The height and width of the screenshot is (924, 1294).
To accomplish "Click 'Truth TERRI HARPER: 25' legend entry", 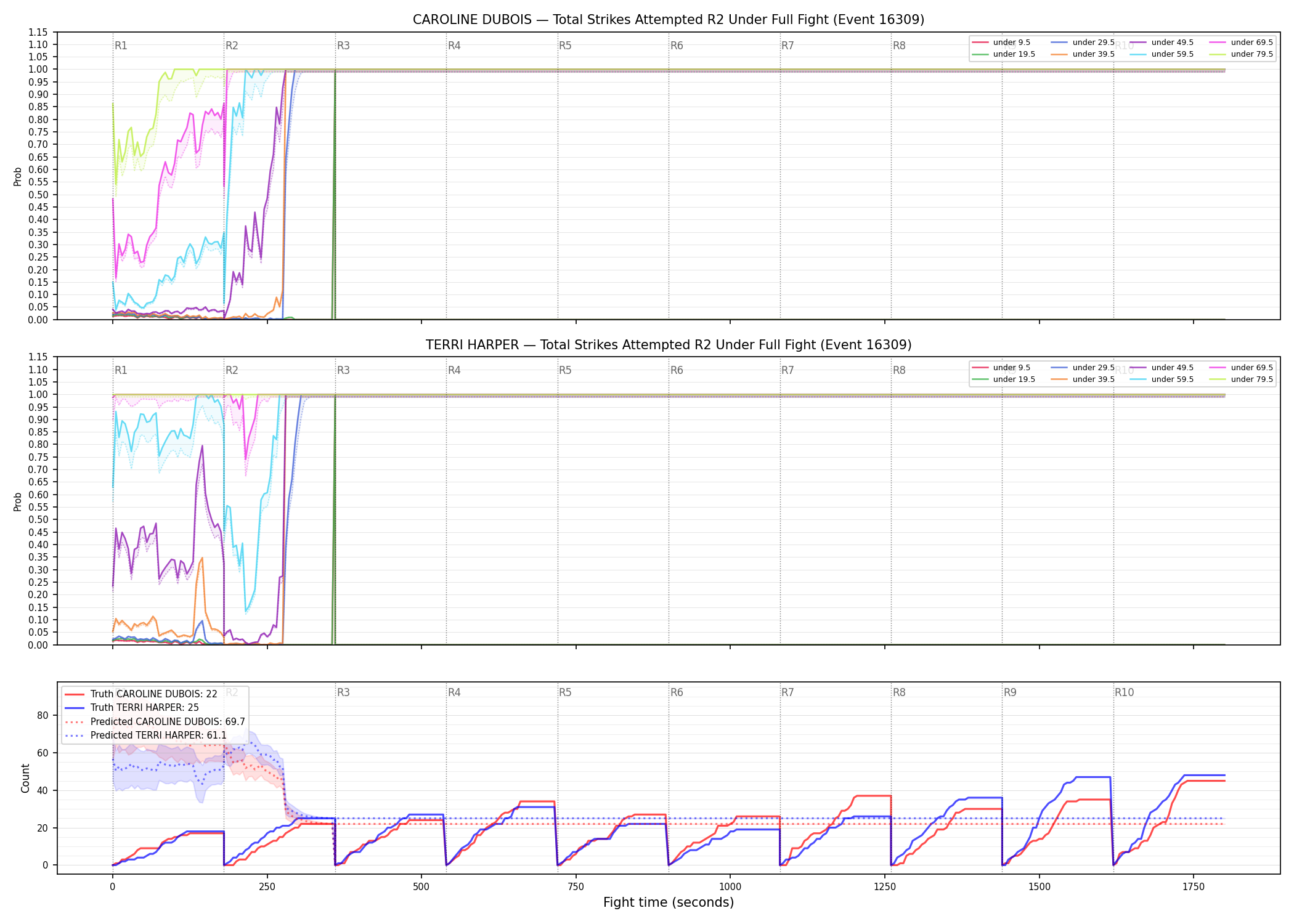I will (x=132, y=708).
